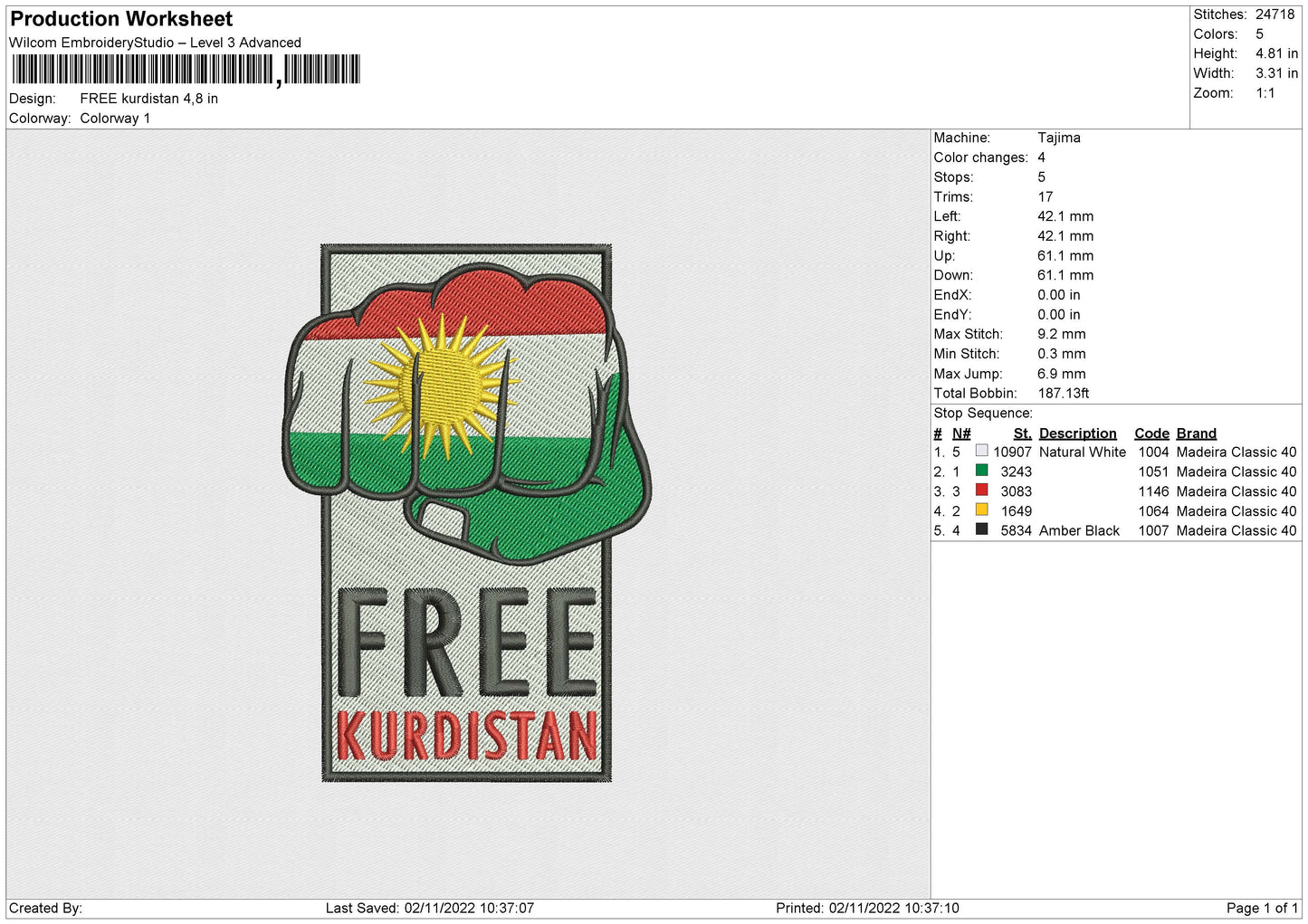Click thread code 1004
1308x924 pixels.
tap(1153, 452)
